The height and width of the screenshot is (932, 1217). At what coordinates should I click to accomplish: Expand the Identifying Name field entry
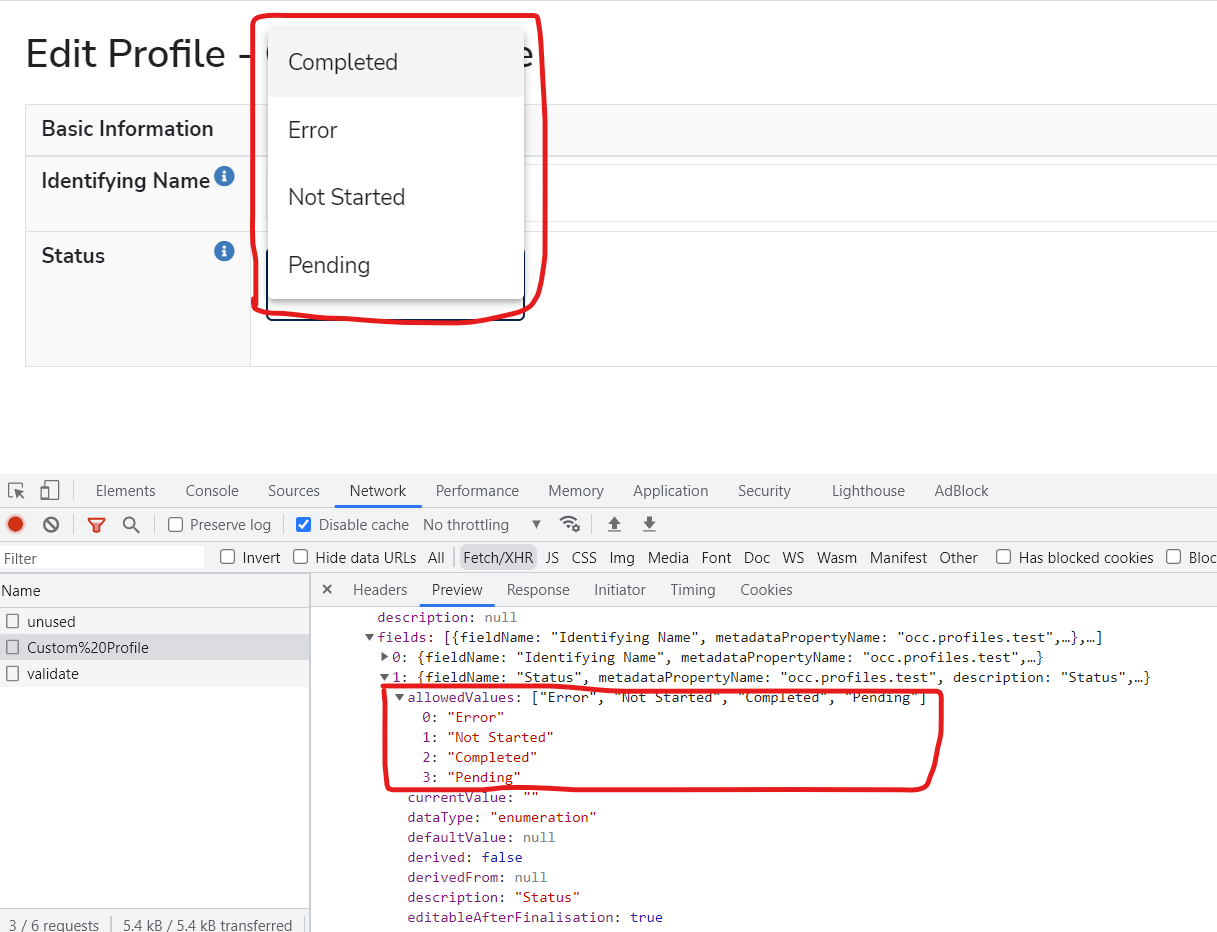coord(383,657)
